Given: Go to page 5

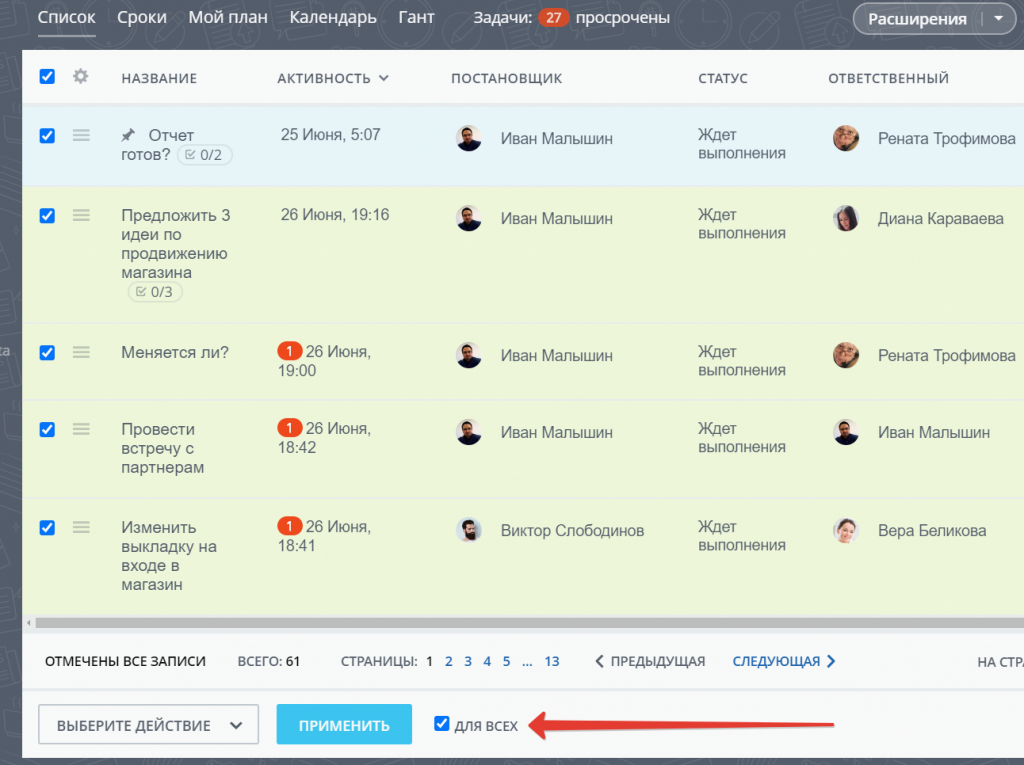Looking at the screenshot, I should 506,661.
